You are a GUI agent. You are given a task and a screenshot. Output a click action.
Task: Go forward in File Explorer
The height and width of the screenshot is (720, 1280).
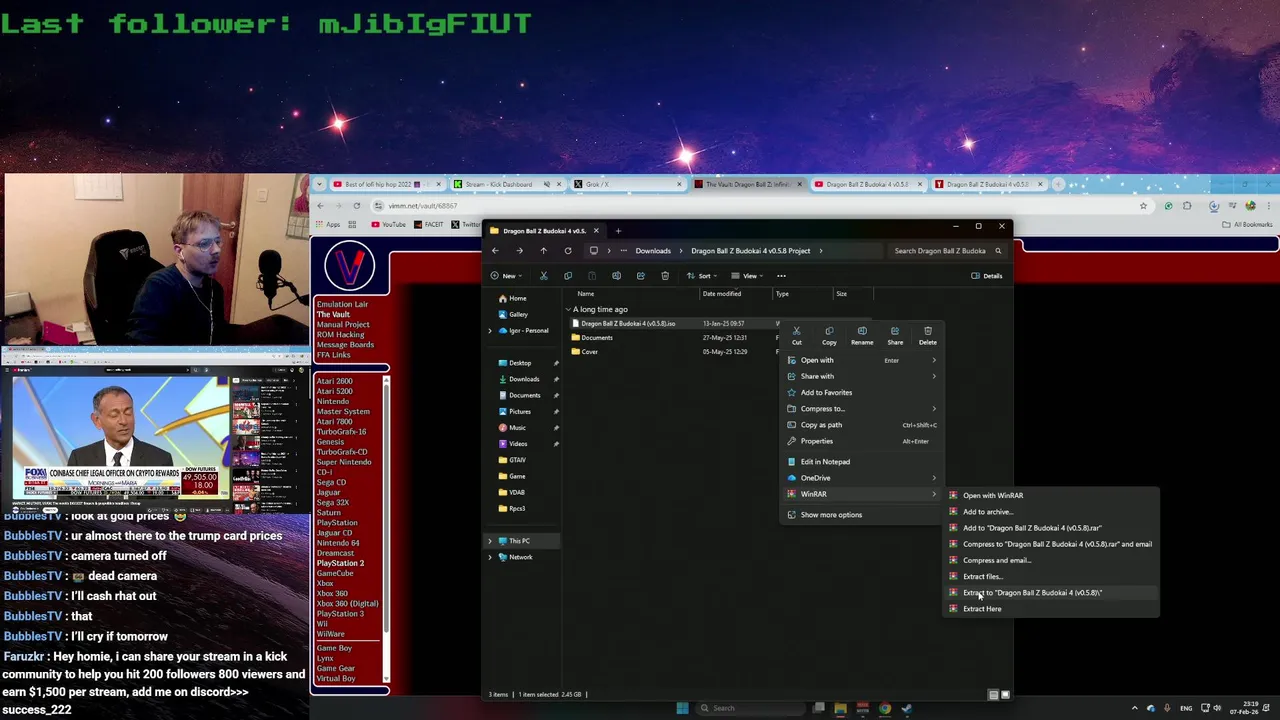point(519,251)
